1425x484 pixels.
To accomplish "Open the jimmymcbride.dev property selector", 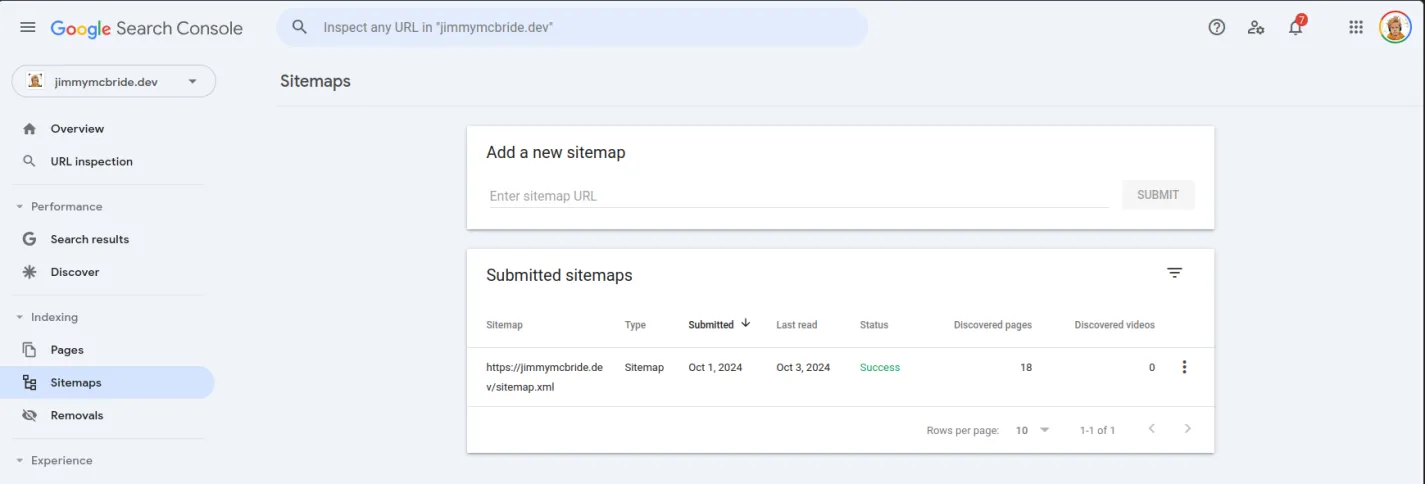I will (x=114, y=81).
